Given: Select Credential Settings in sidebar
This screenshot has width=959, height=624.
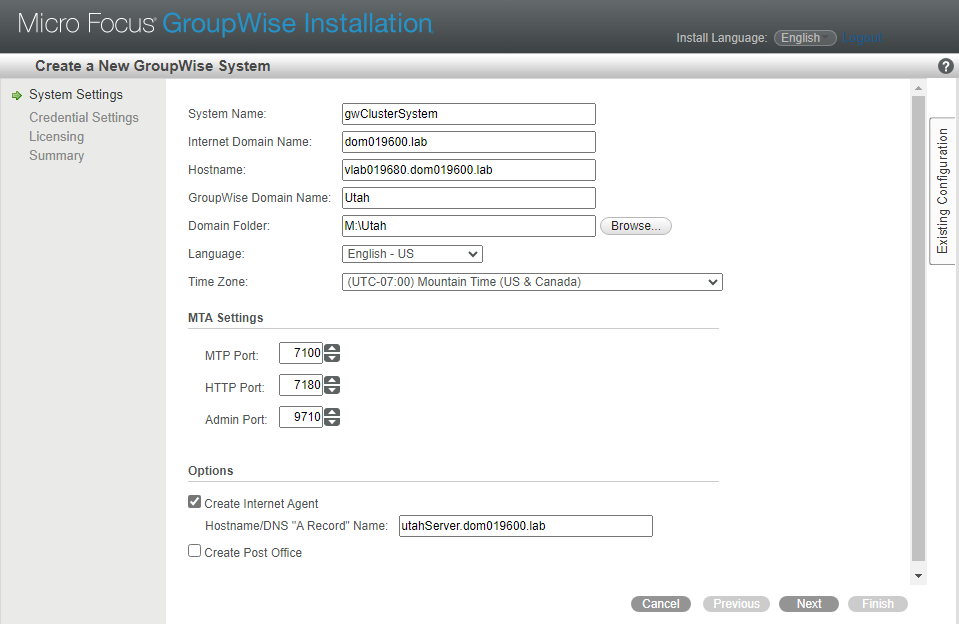Looking at the screenshot, I should click(84, 118).
